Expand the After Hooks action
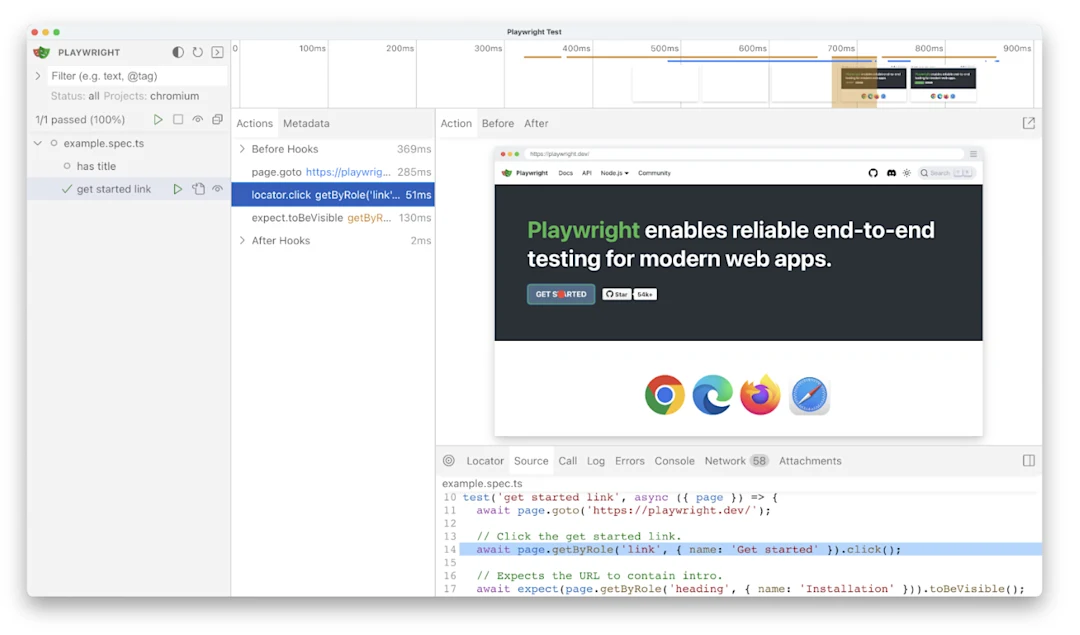1080x635 pixels. pyautogui.click(x=242, y=240)
